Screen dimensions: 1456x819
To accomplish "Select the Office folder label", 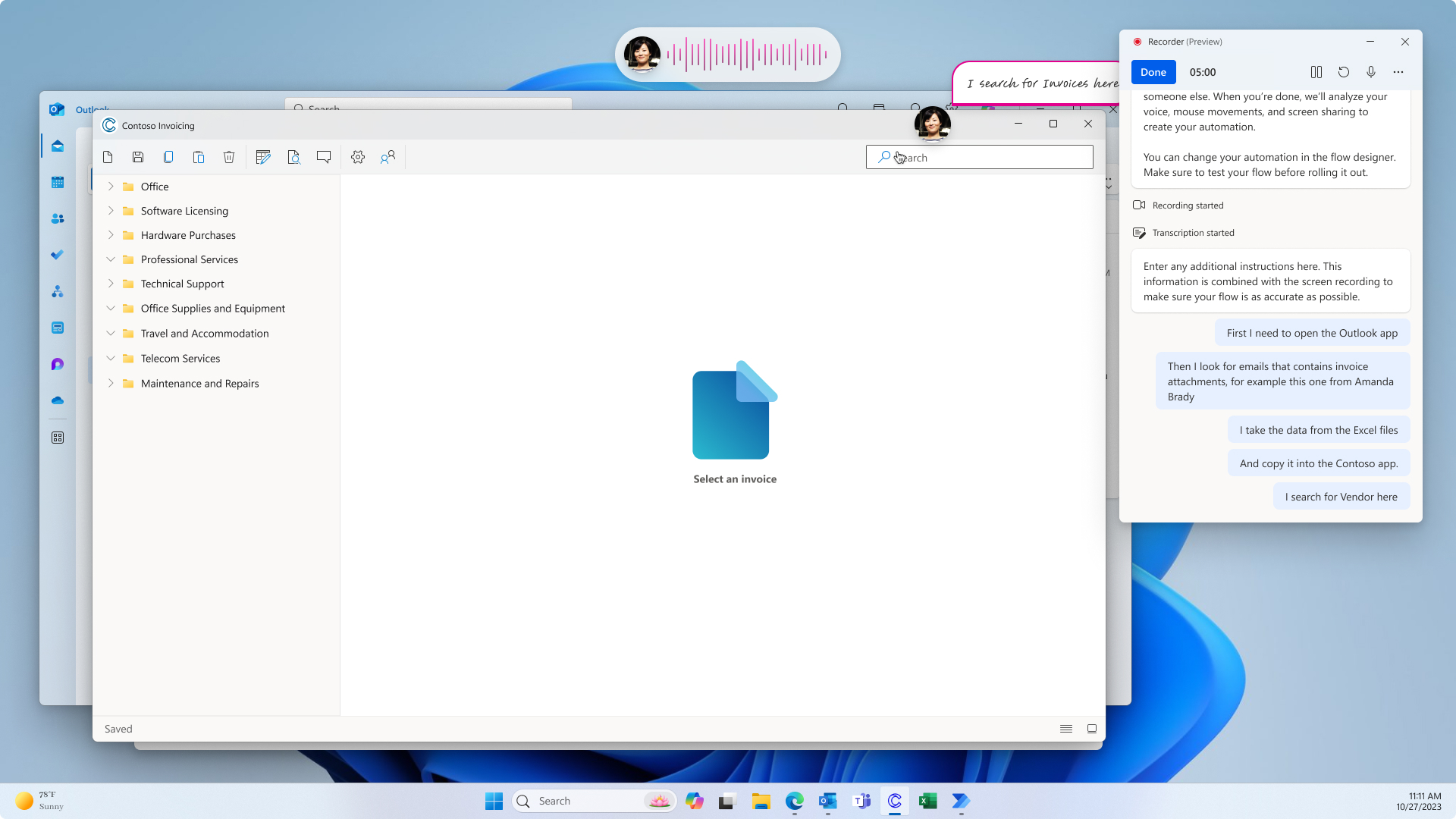I will (x=155, y=187).
